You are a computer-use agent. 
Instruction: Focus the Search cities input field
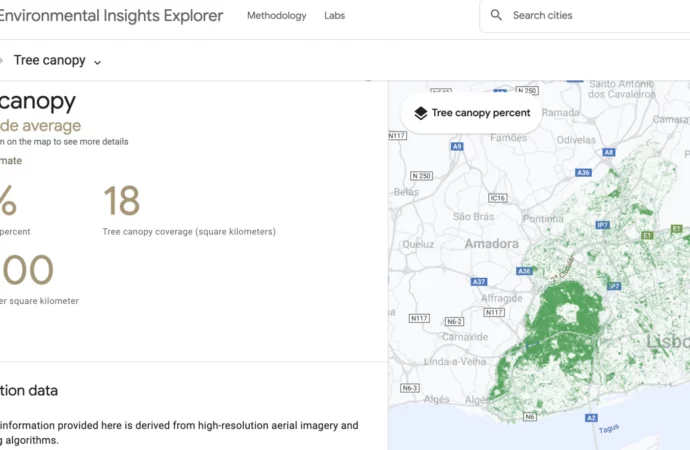click(585, 15)
